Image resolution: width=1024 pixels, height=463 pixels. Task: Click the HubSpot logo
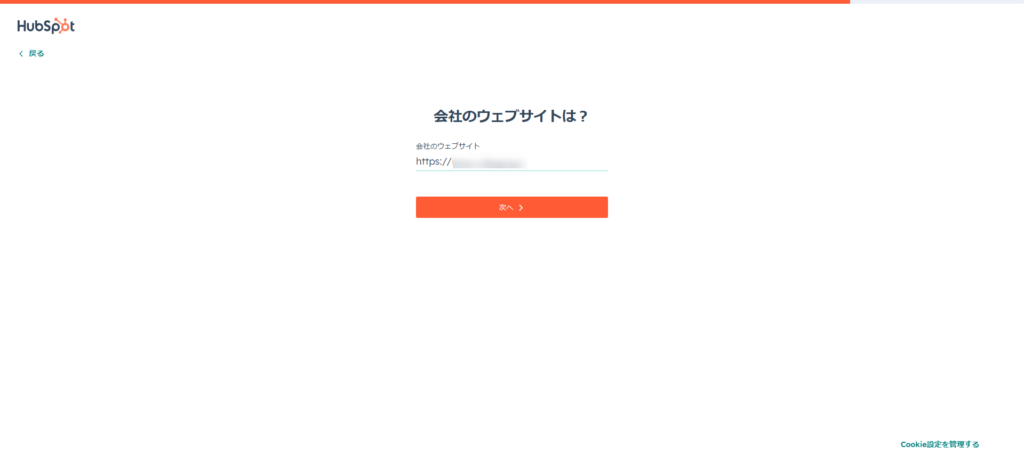point(46,26)
